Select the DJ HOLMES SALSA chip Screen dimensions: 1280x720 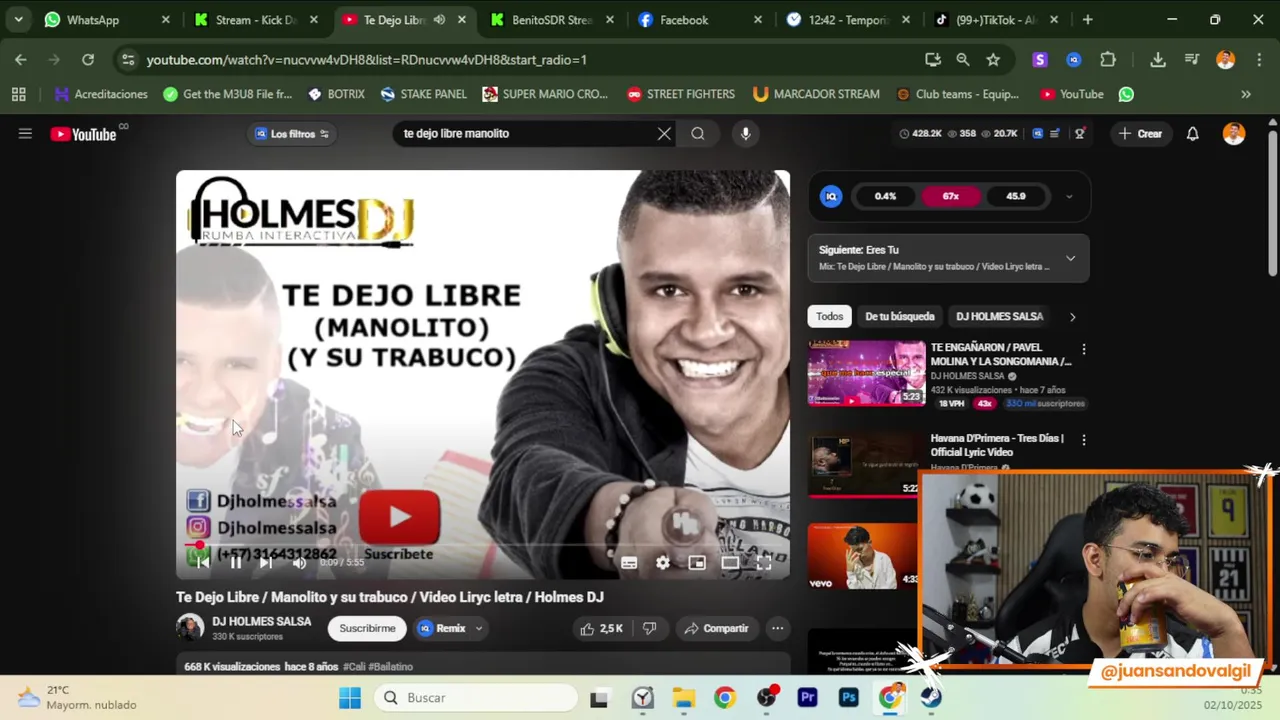999,317
